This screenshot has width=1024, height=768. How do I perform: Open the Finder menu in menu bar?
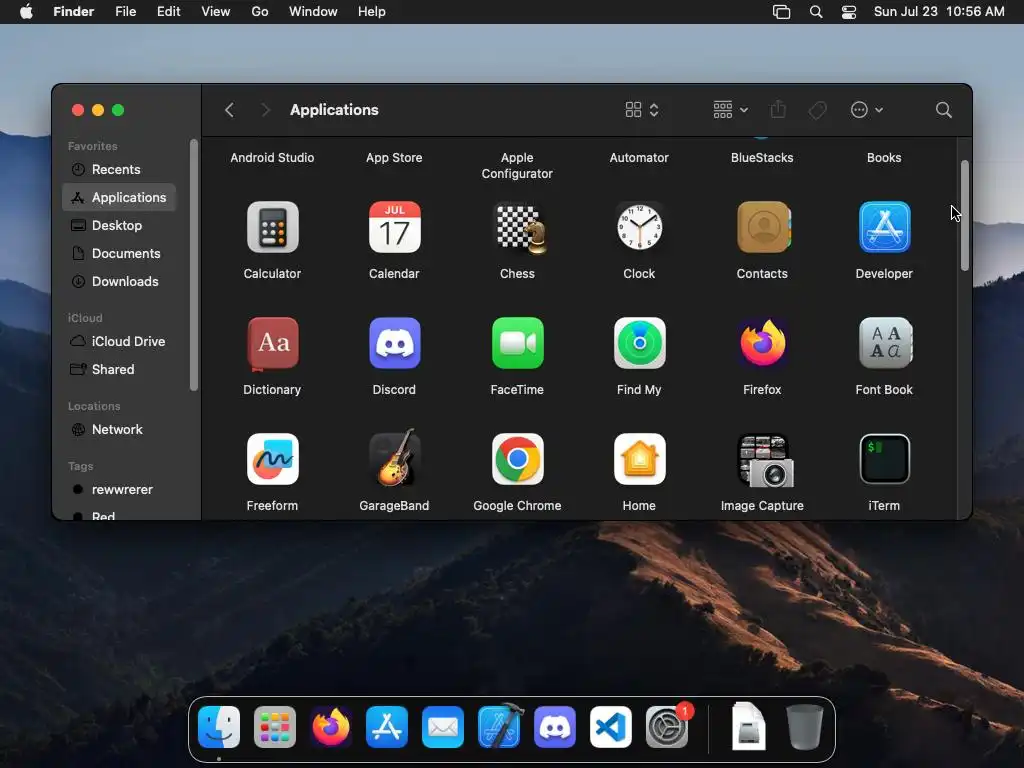point(73,12)
